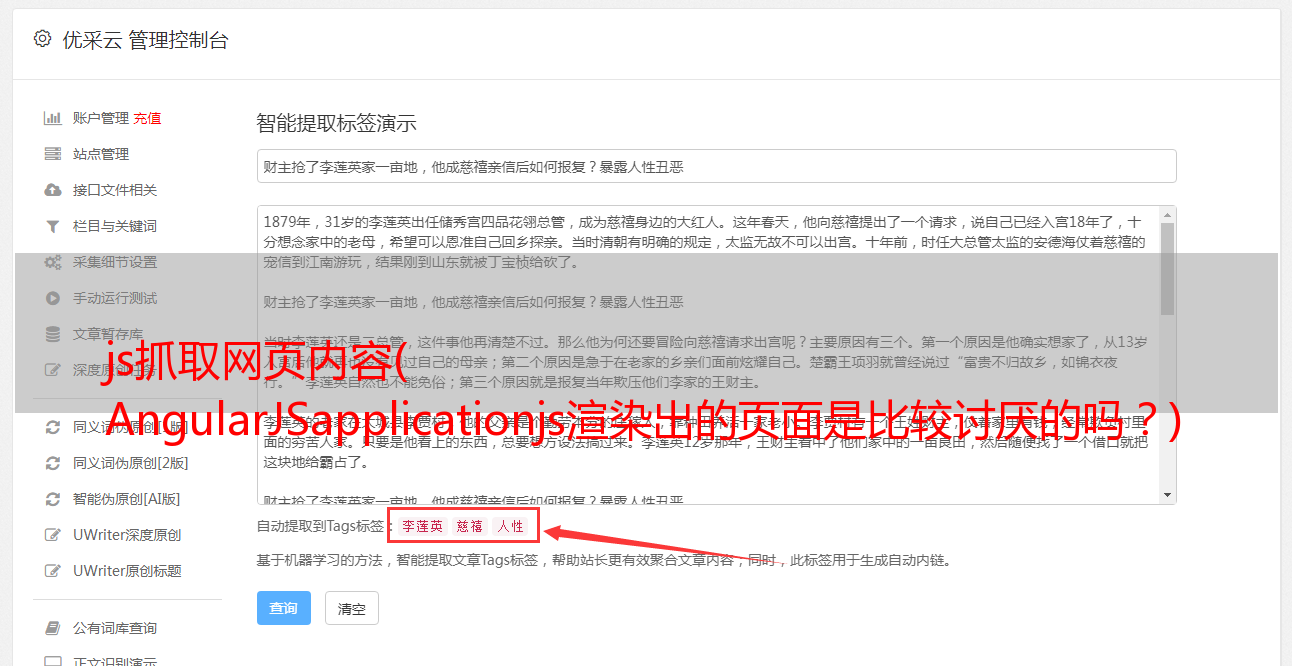Click the textarea scrollbar up arrow
1292x666 pixels.
[1168, 215]
